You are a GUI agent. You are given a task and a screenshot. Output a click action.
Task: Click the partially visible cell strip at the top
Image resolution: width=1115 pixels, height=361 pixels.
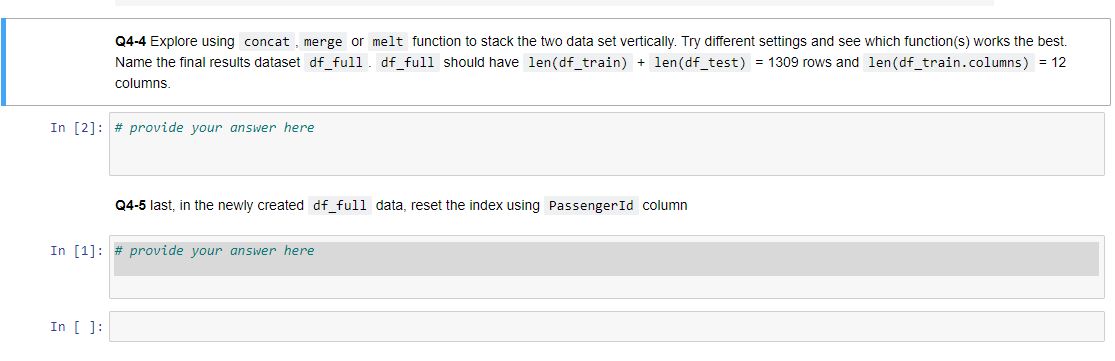[554, 3]
